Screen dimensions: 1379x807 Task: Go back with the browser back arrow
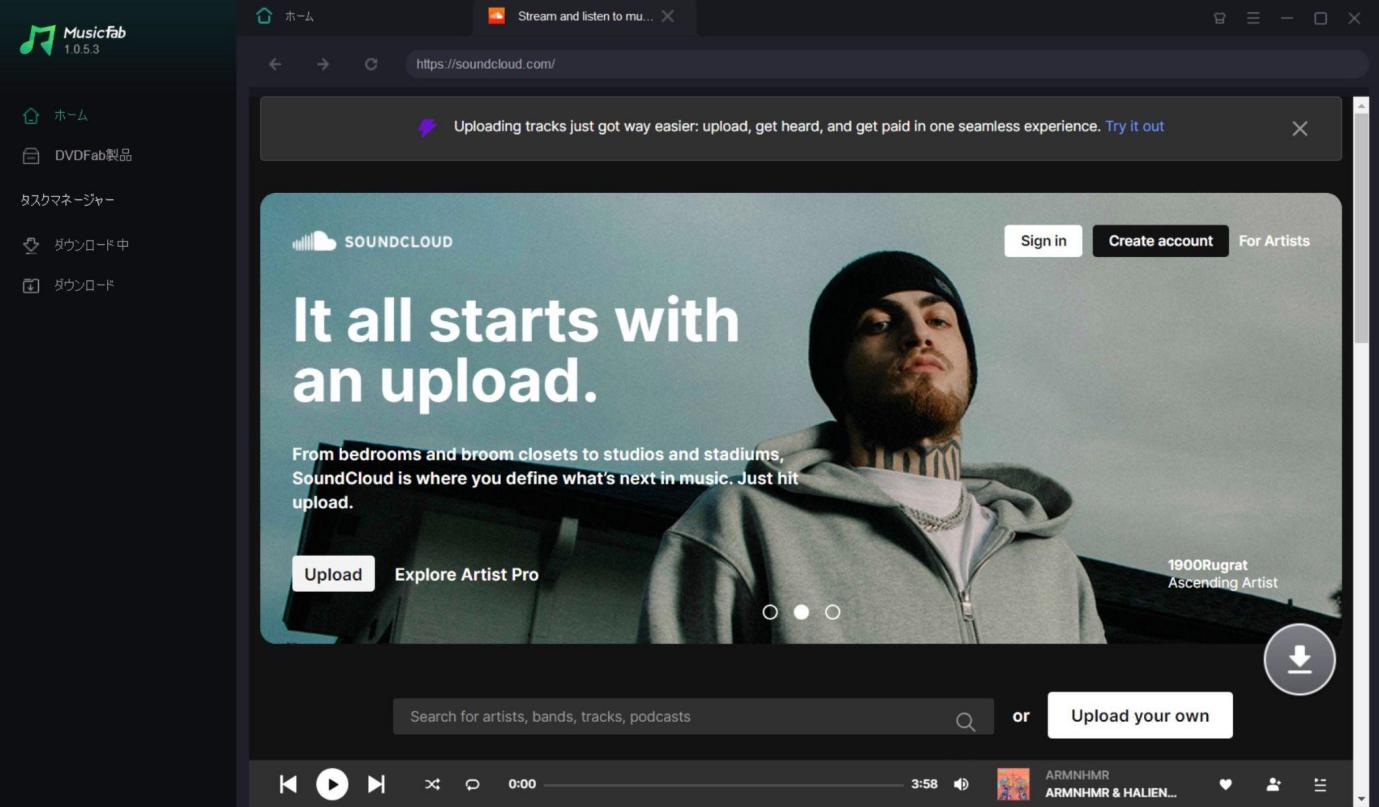(x=275, y=64)
